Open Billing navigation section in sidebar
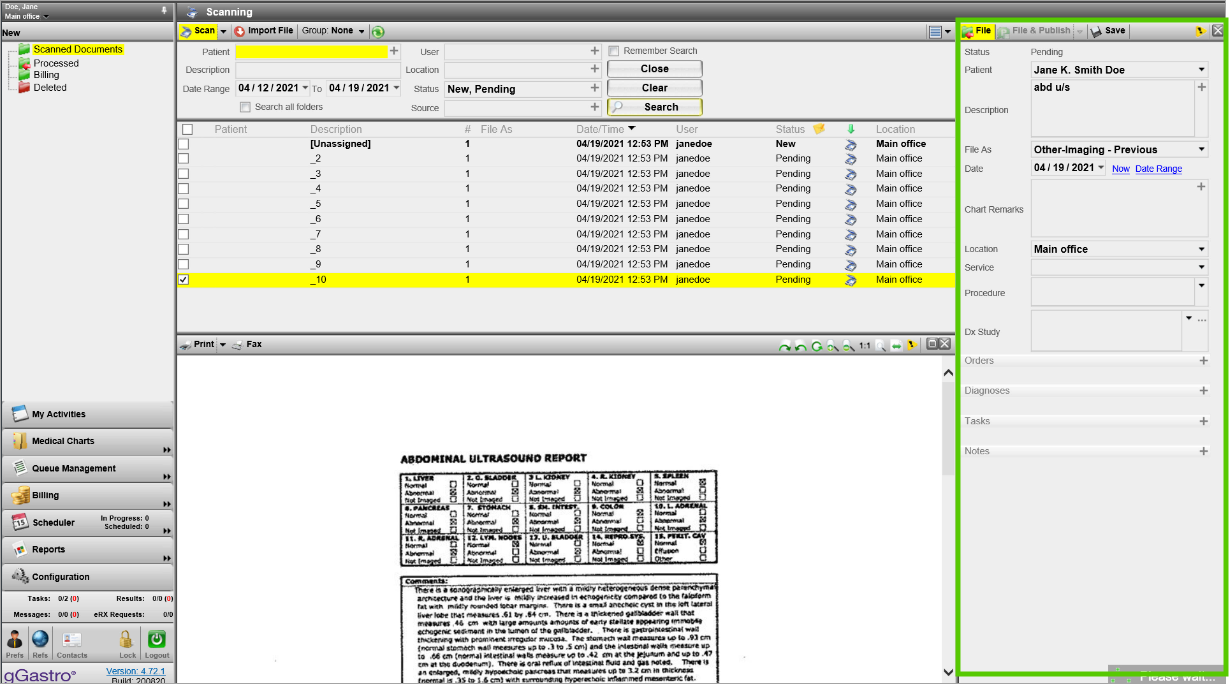1230x684 pixels. point(88,495)
